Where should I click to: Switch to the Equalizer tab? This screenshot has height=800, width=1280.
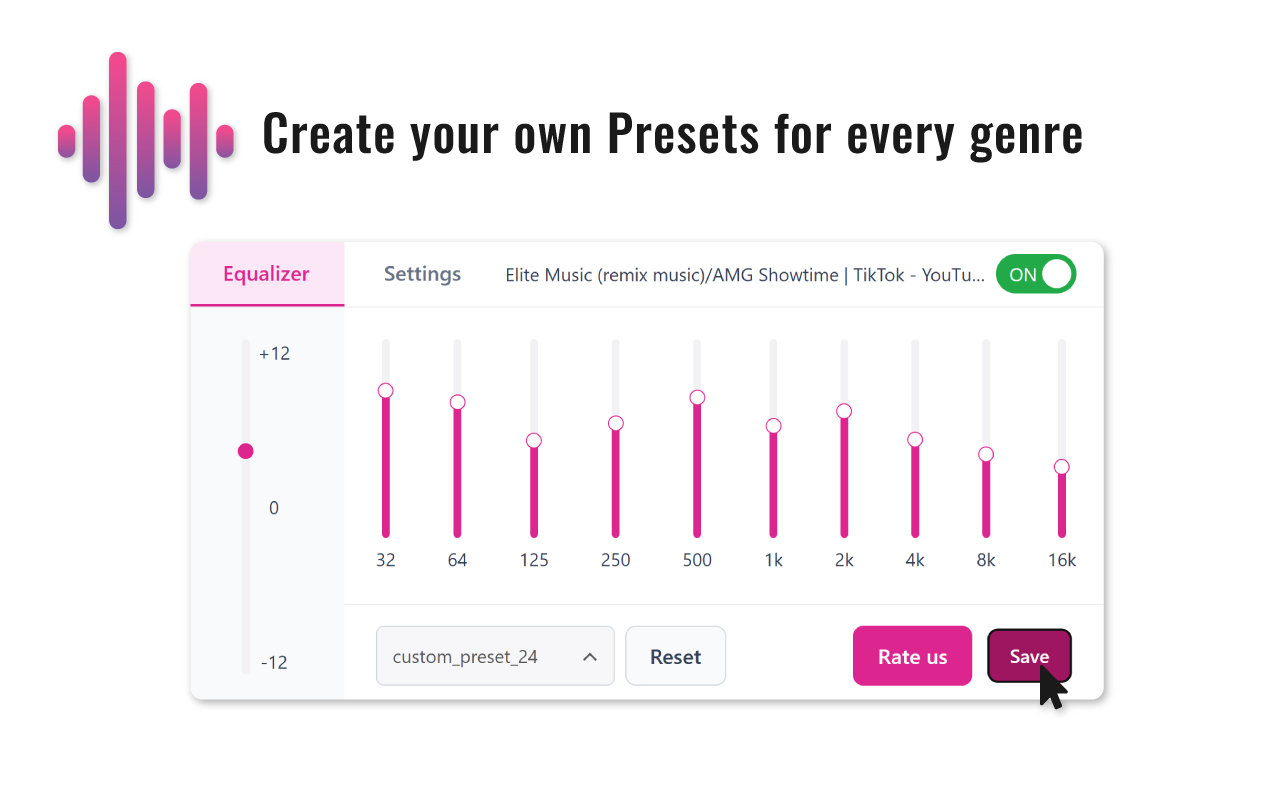point(266,274)
